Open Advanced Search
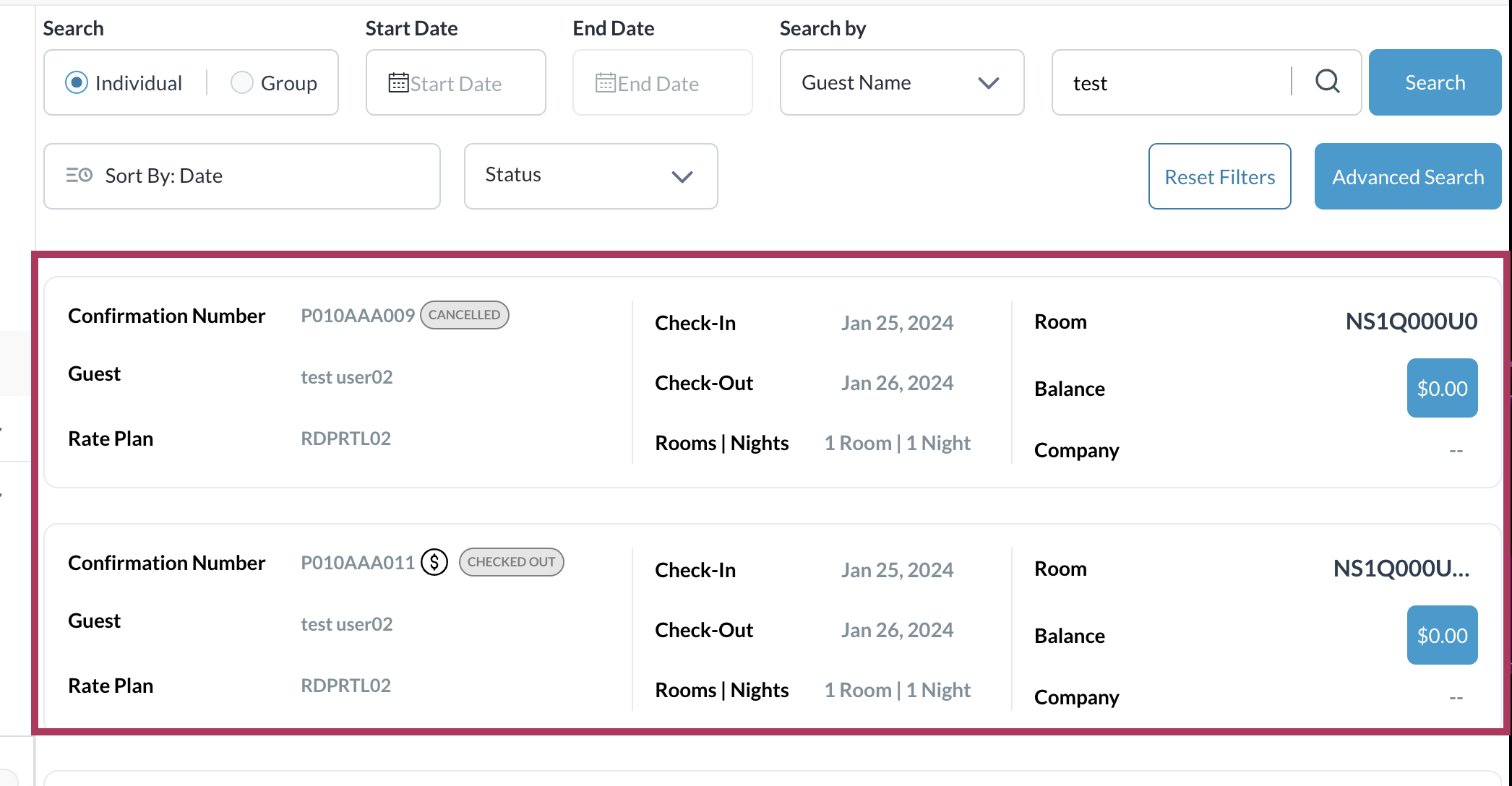The image size is (1512, 786). 1407,176
